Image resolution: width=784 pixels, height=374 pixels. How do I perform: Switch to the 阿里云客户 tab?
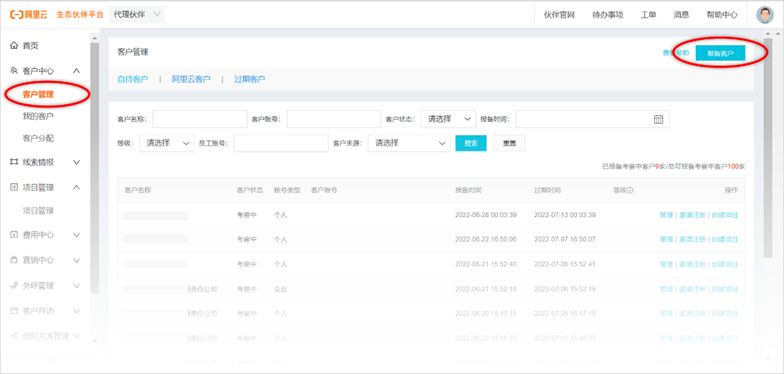click(x=191, y=79)
